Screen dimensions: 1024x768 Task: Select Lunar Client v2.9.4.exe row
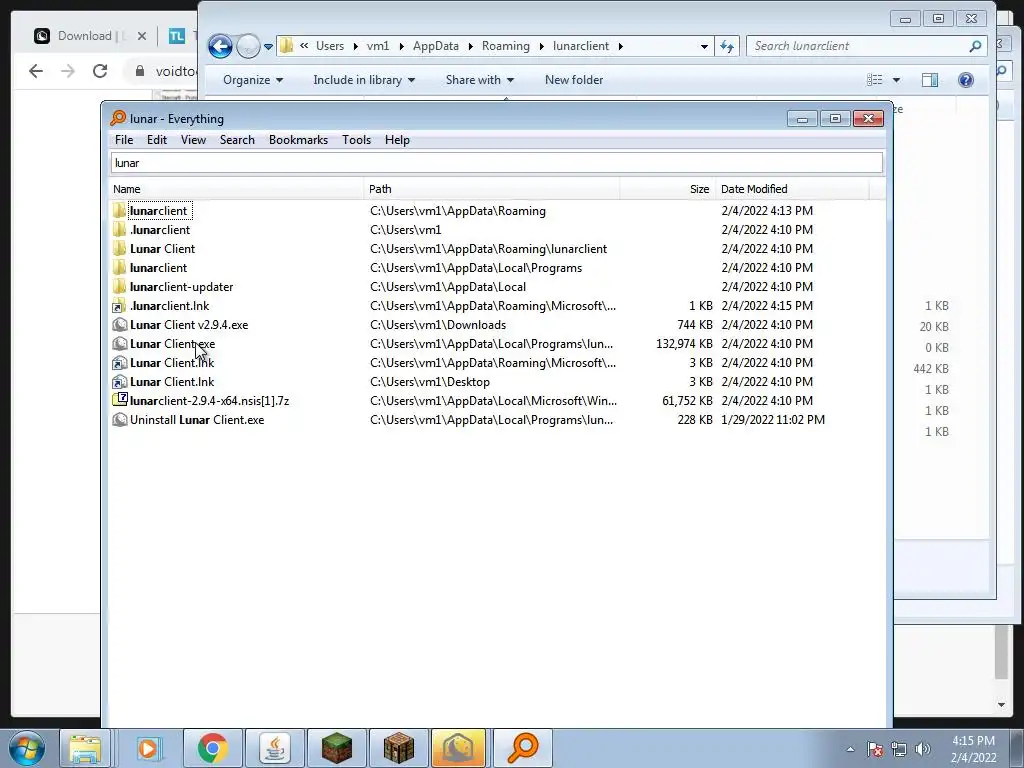[496, 325]
